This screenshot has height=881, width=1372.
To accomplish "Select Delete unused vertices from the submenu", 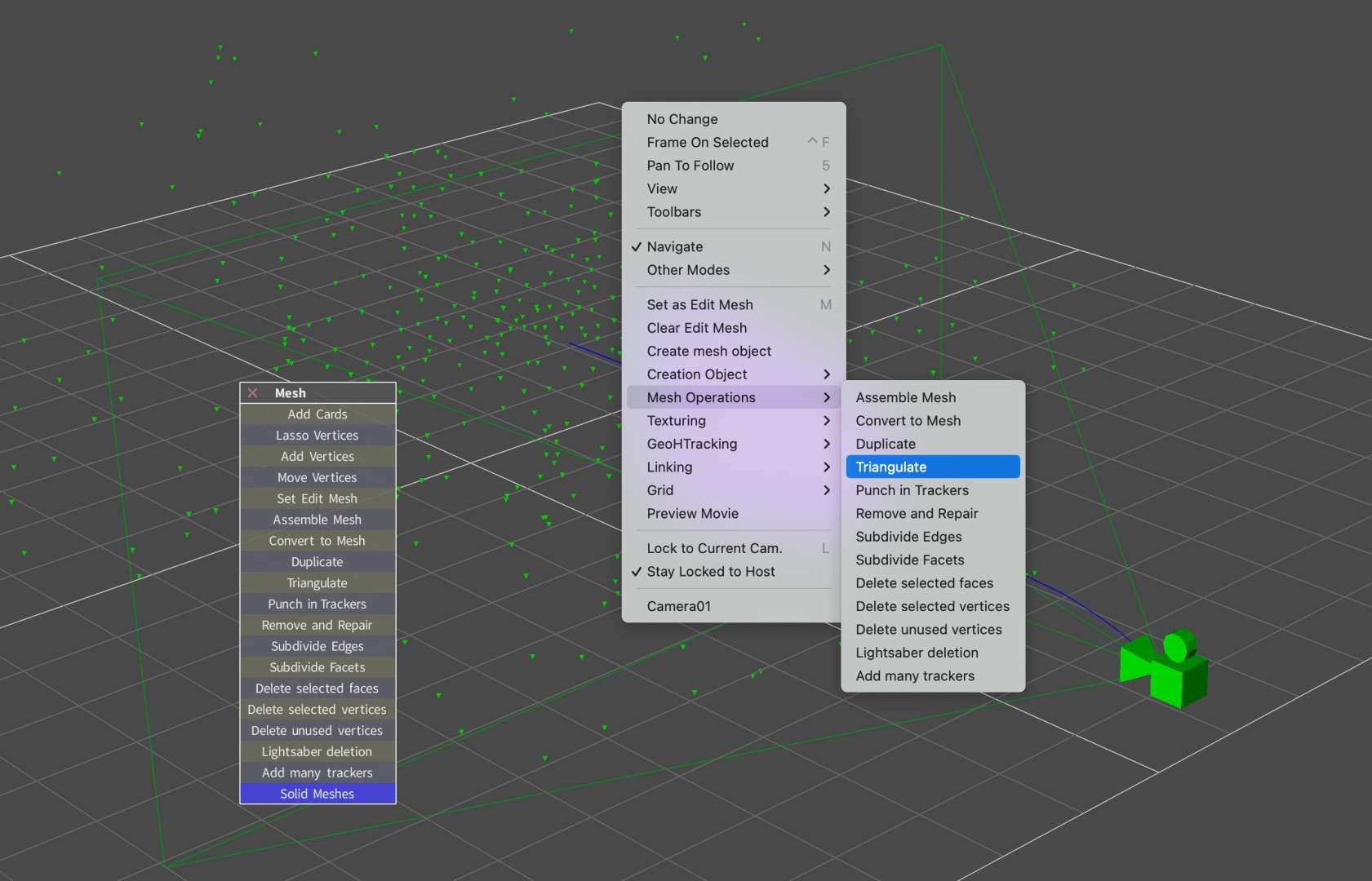I will pyautogui.click(x=929, y=629).
